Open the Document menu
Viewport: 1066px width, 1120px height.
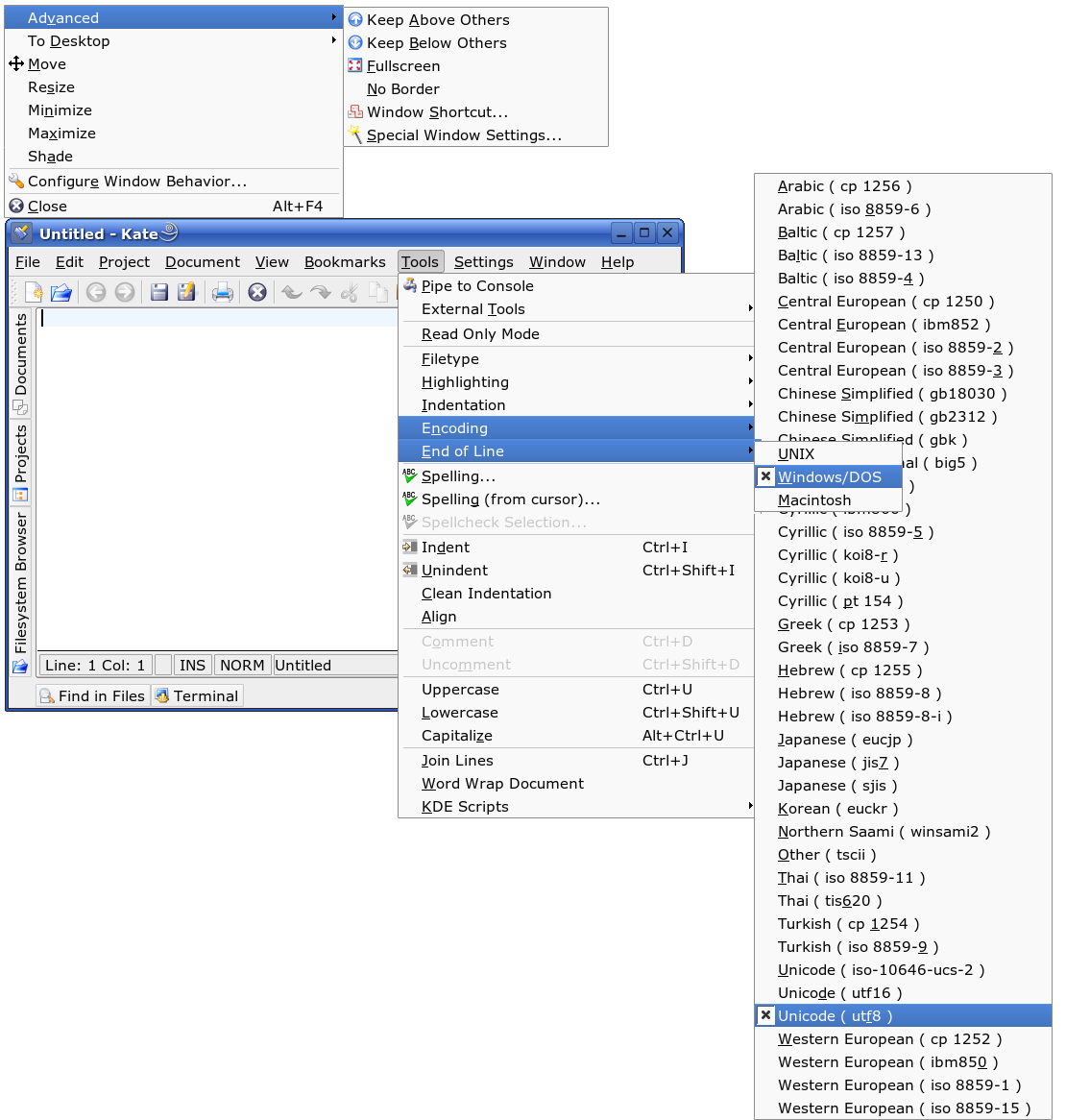202,262
